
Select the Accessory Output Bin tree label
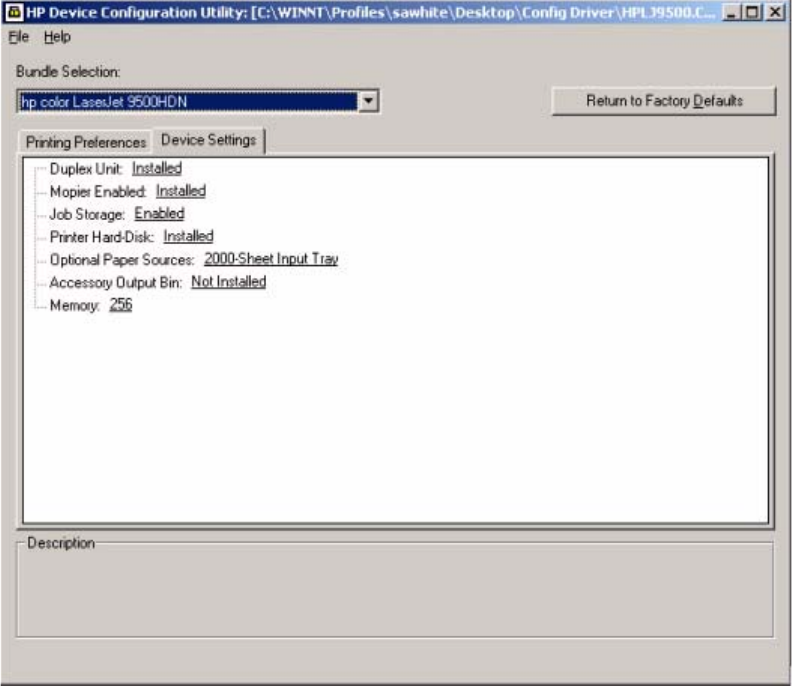click(116, 282)
